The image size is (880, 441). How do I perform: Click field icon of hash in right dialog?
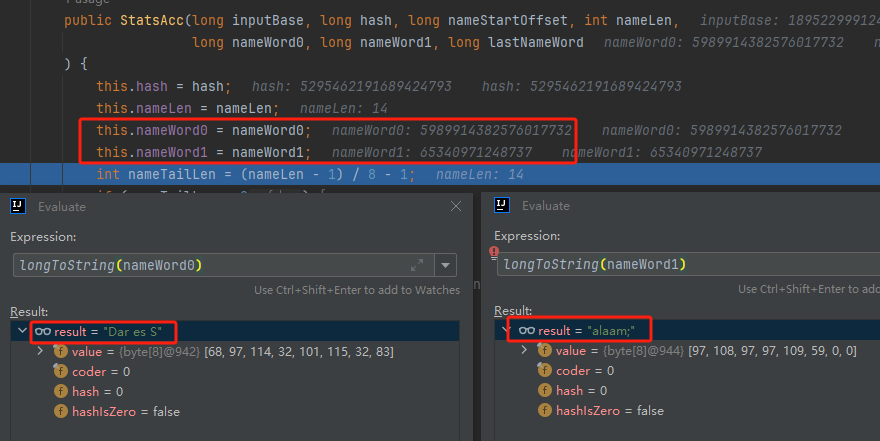[x=544, y=390]
